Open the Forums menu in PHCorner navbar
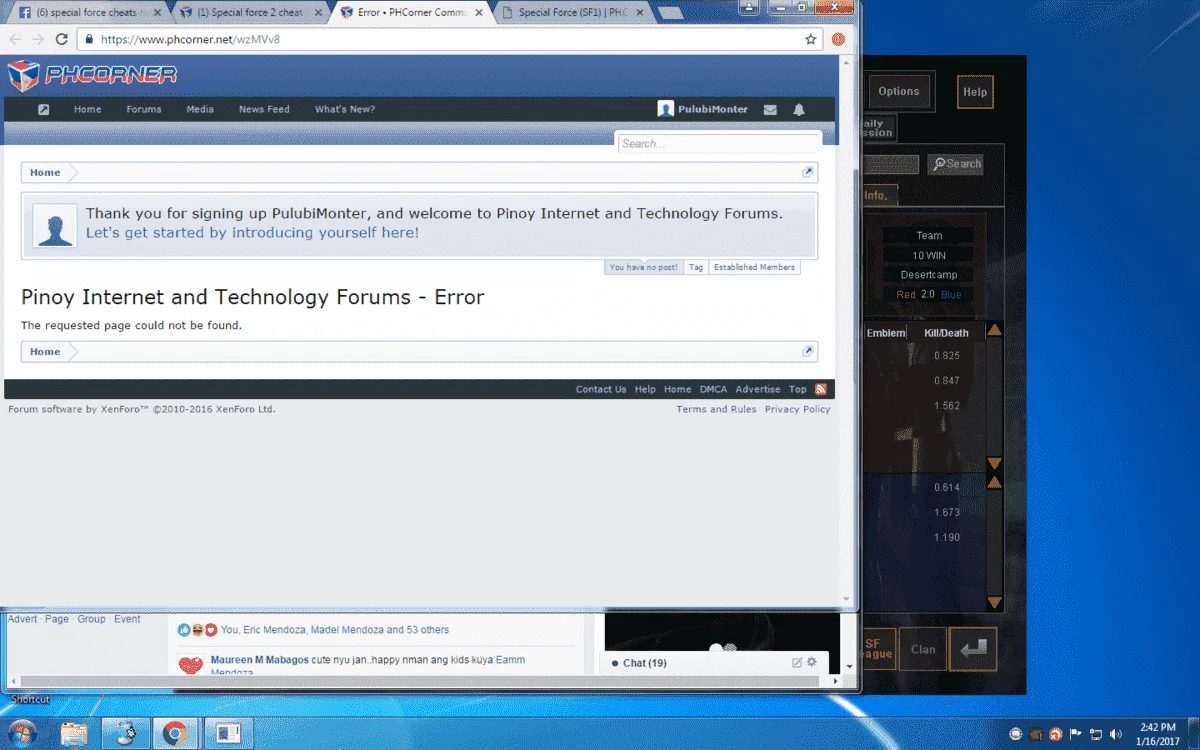Screen dimensions: 1200x750 point(144,109)
